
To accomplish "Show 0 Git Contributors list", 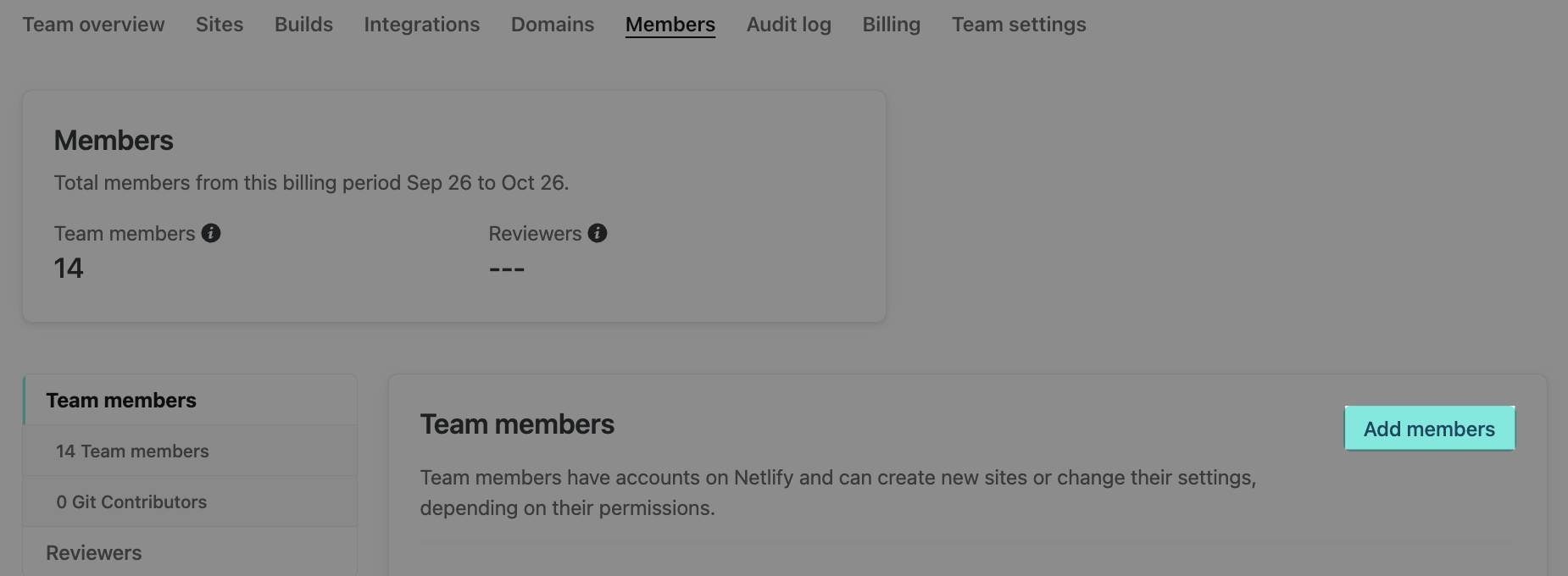I will coord(131,502).
